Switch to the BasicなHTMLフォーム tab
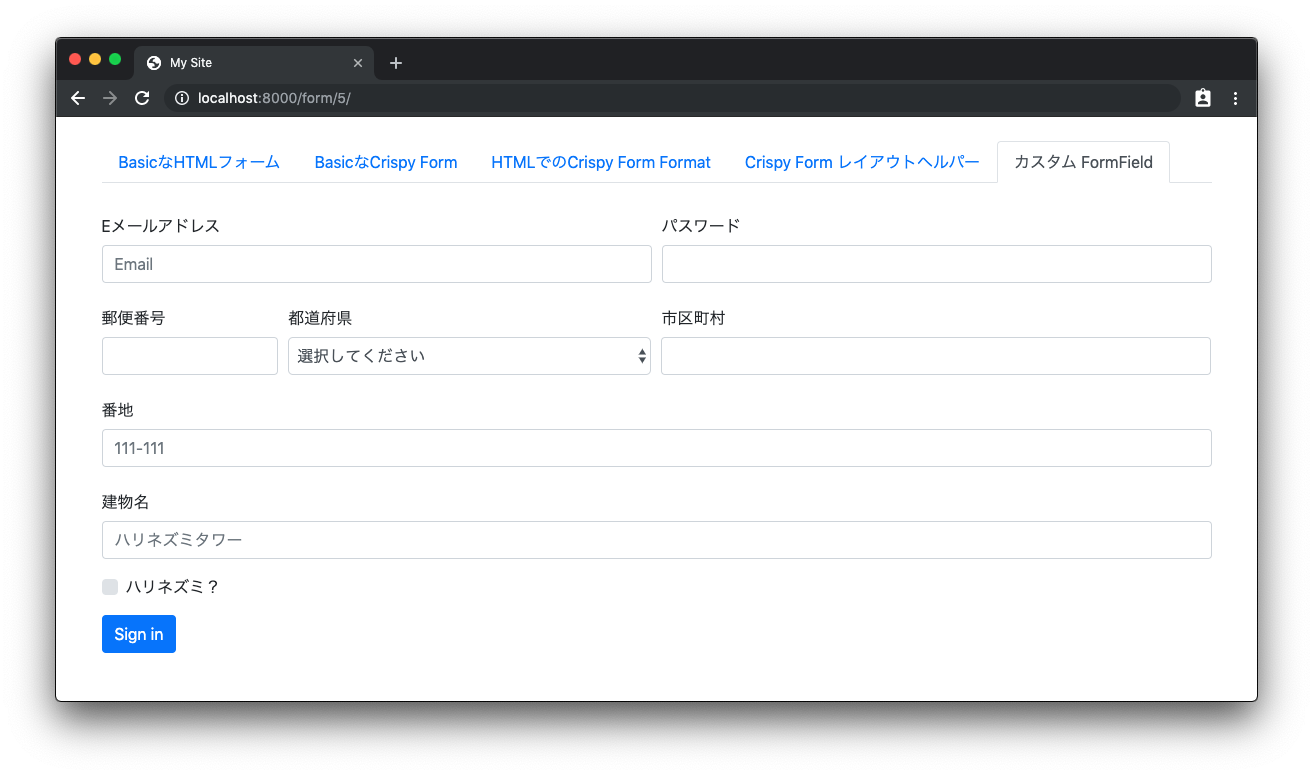The height and width of the screenshot is (775, 1313). [x=197, y=161]
